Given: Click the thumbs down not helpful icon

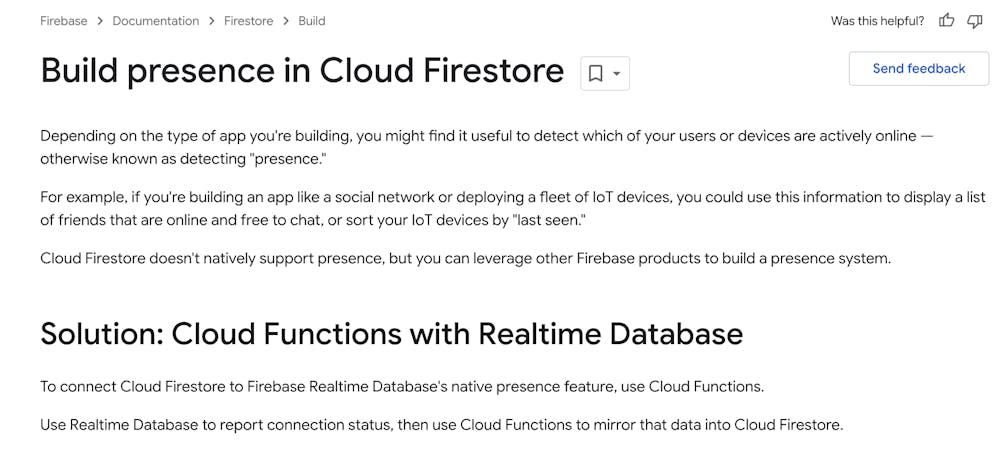Looking at the screenshot, I should [x=974, y=21].
